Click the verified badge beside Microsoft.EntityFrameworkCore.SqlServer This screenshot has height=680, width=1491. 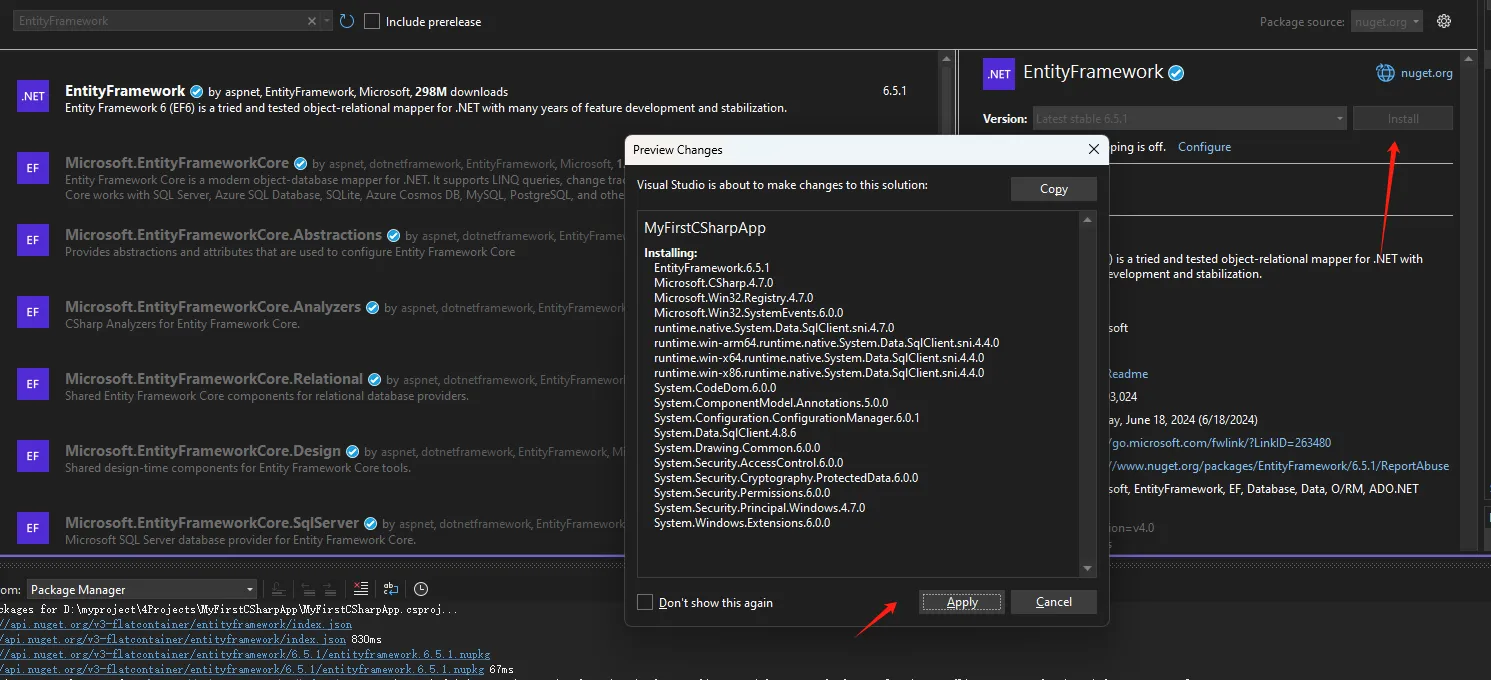tap(371, 523)
